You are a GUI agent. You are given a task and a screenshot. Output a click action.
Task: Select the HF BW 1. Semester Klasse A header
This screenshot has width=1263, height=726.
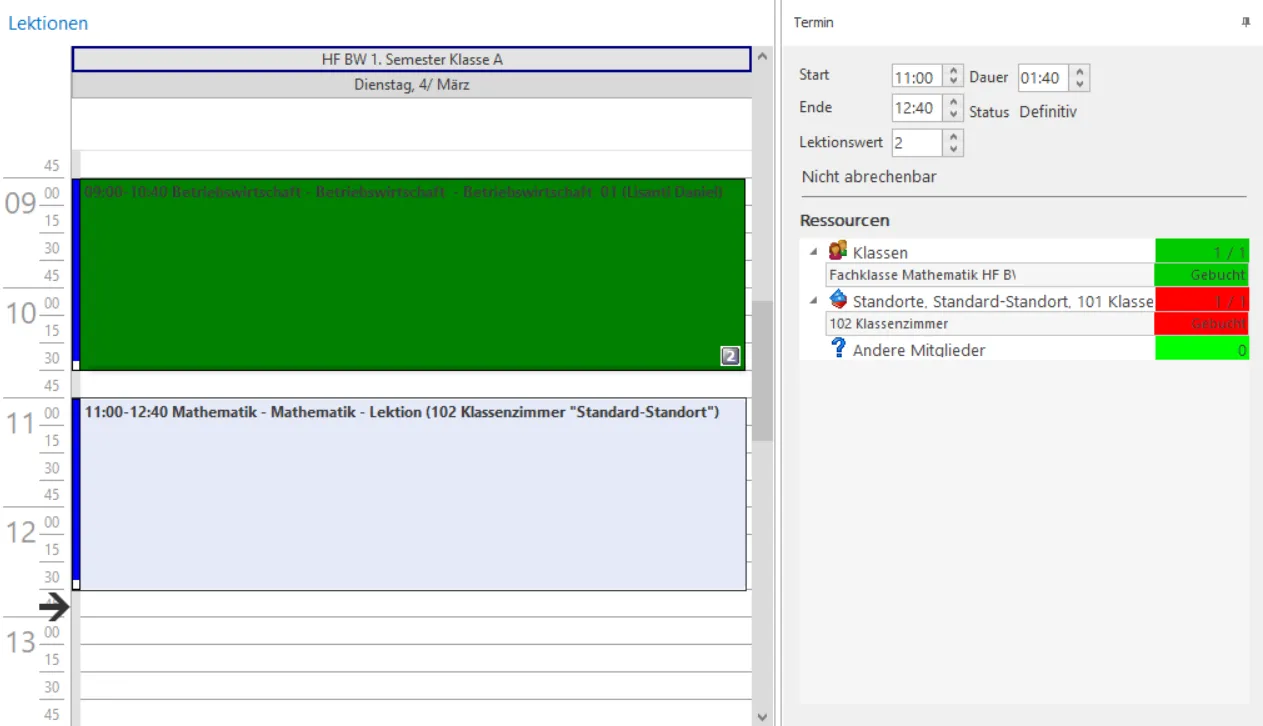tap(411, 60)
